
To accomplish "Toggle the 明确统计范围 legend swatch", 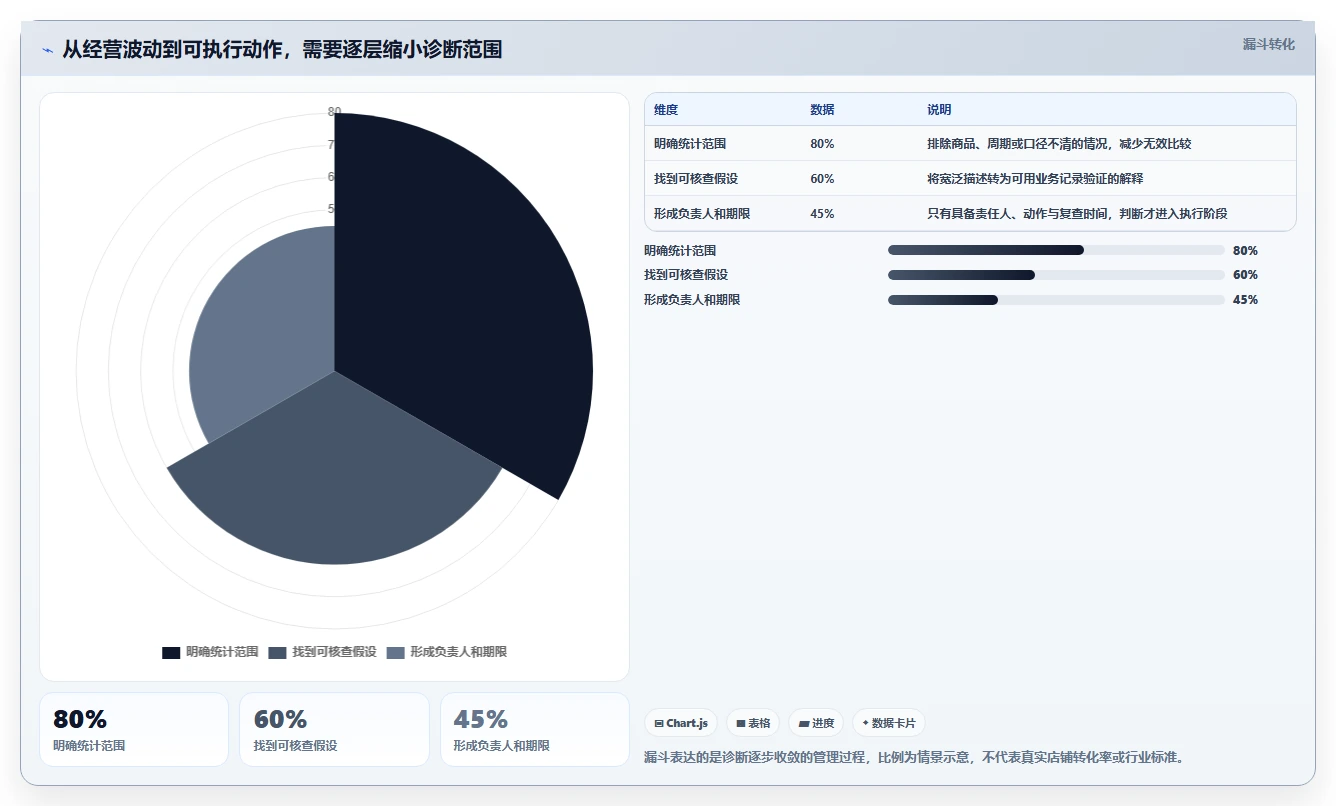I will coord(171,652).
